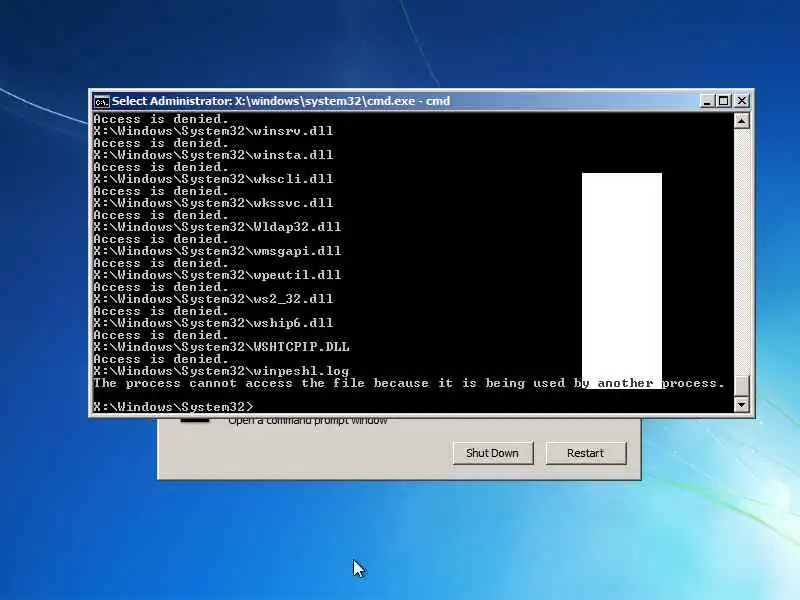This screenshot has width=800, height=600.
Task: Minimize the command prompt window
Action: (707, 101)
